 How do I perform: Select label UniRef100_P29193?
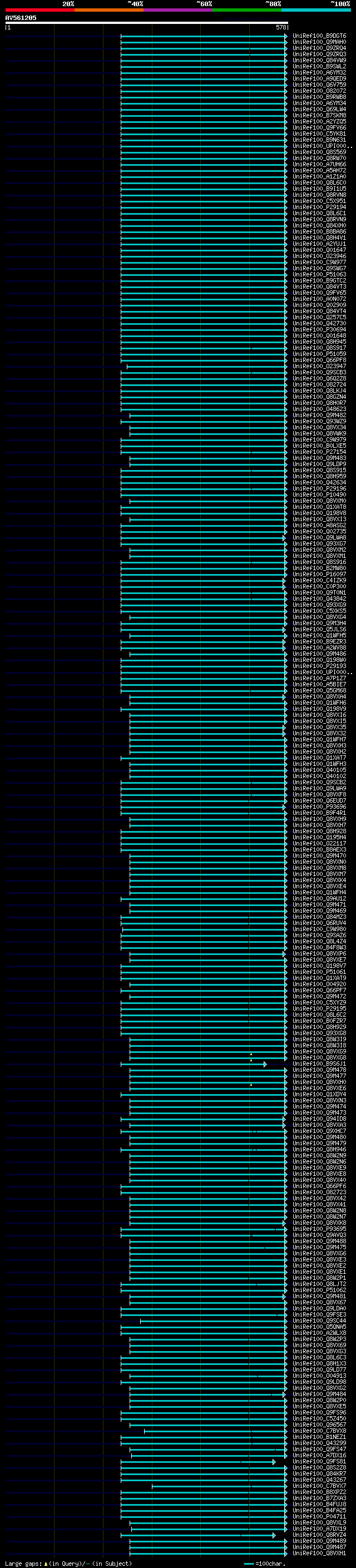pyautogui.click(x=319, y=666)
